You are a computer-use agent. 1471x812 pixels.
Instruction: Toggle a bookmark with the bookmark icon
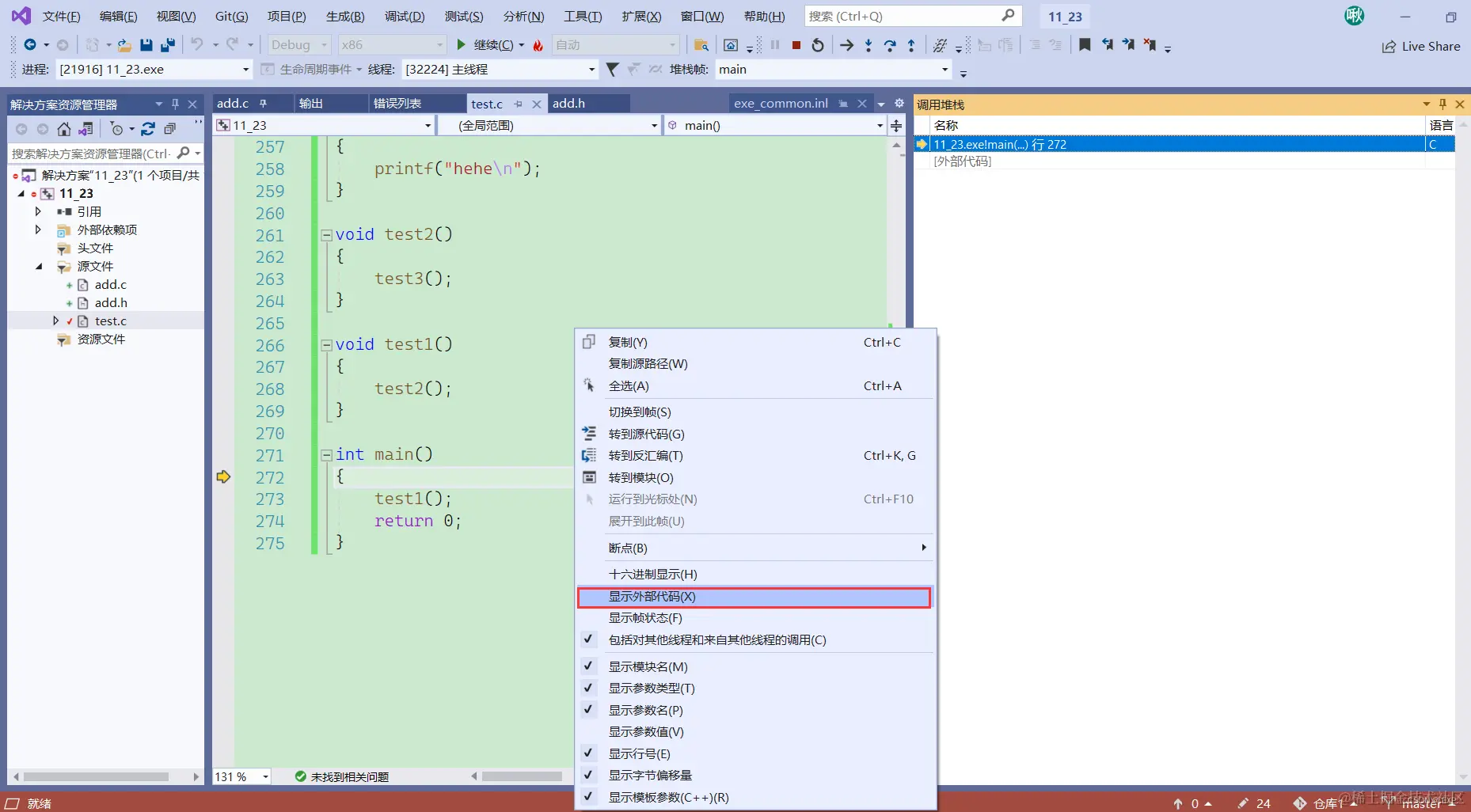click(1085, 45)
